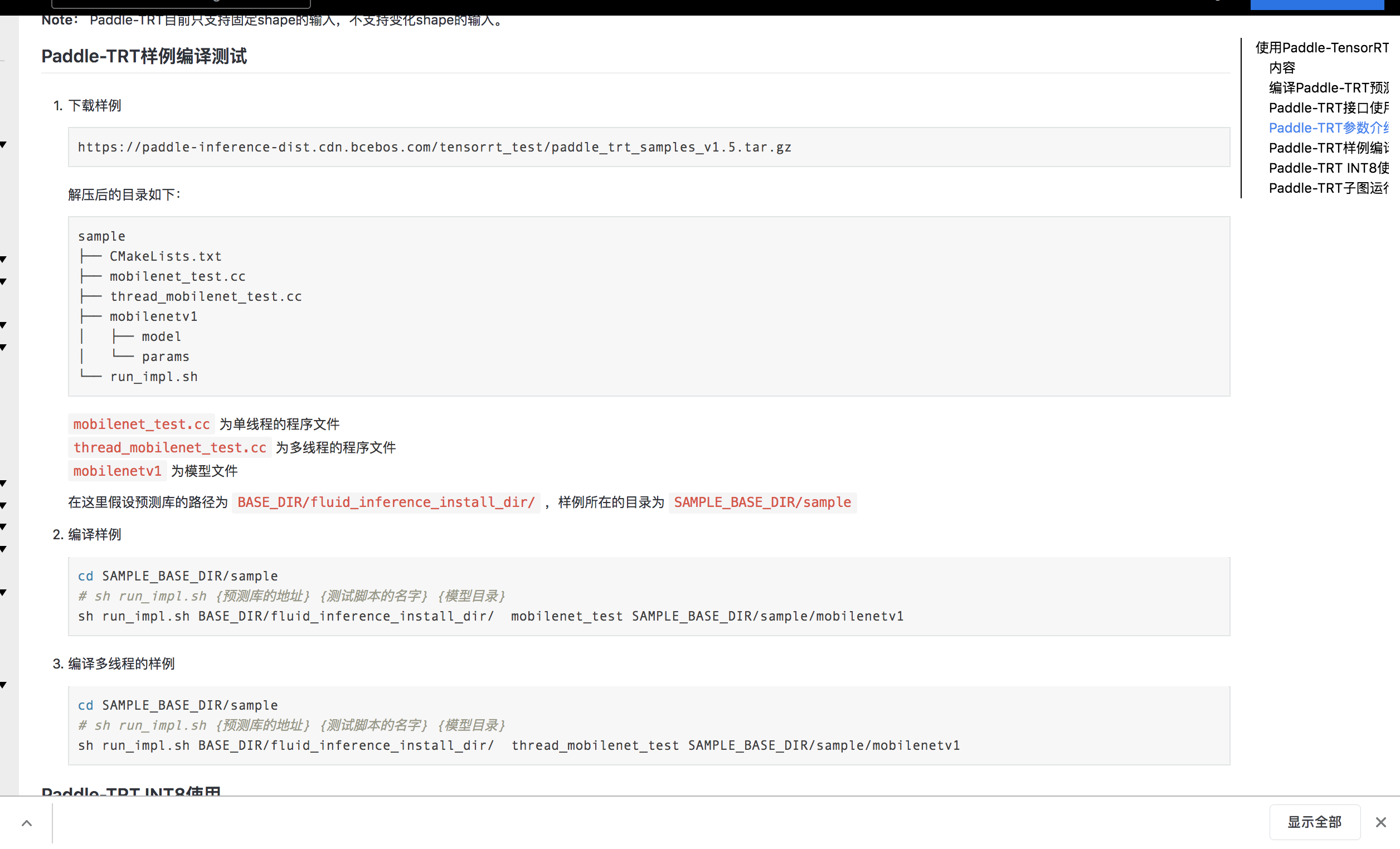
Task: Expand the topmost left sidebar arrow
Action: coord(3,145)
